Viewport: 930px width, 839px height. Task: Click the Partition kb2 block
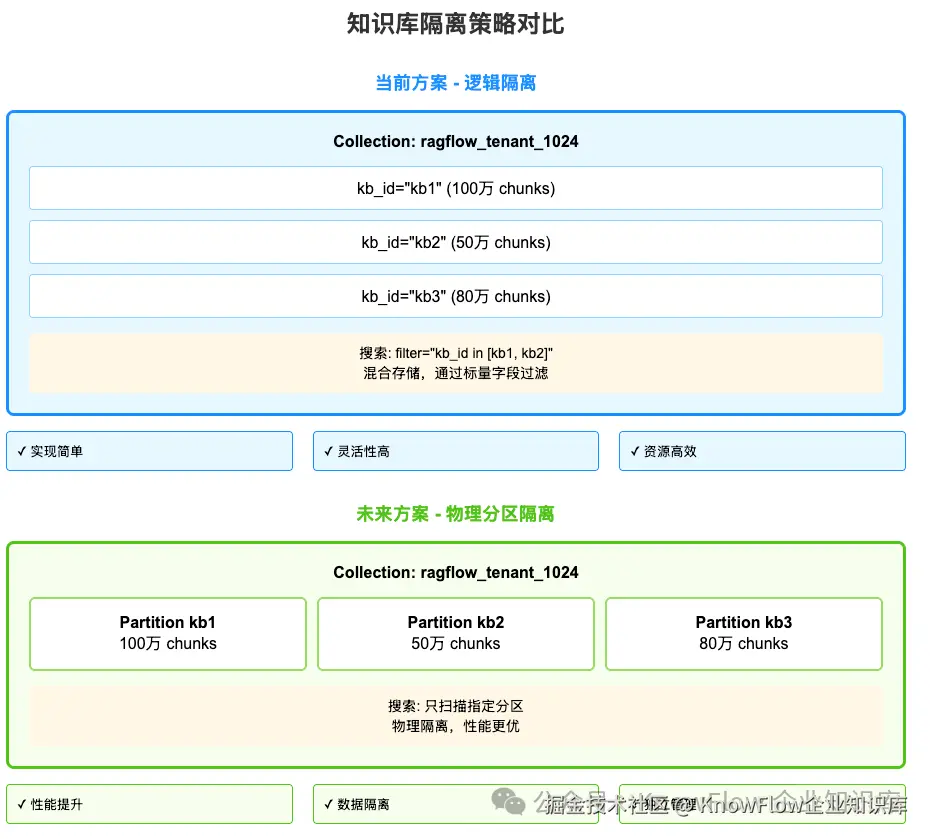pos(455,633)
